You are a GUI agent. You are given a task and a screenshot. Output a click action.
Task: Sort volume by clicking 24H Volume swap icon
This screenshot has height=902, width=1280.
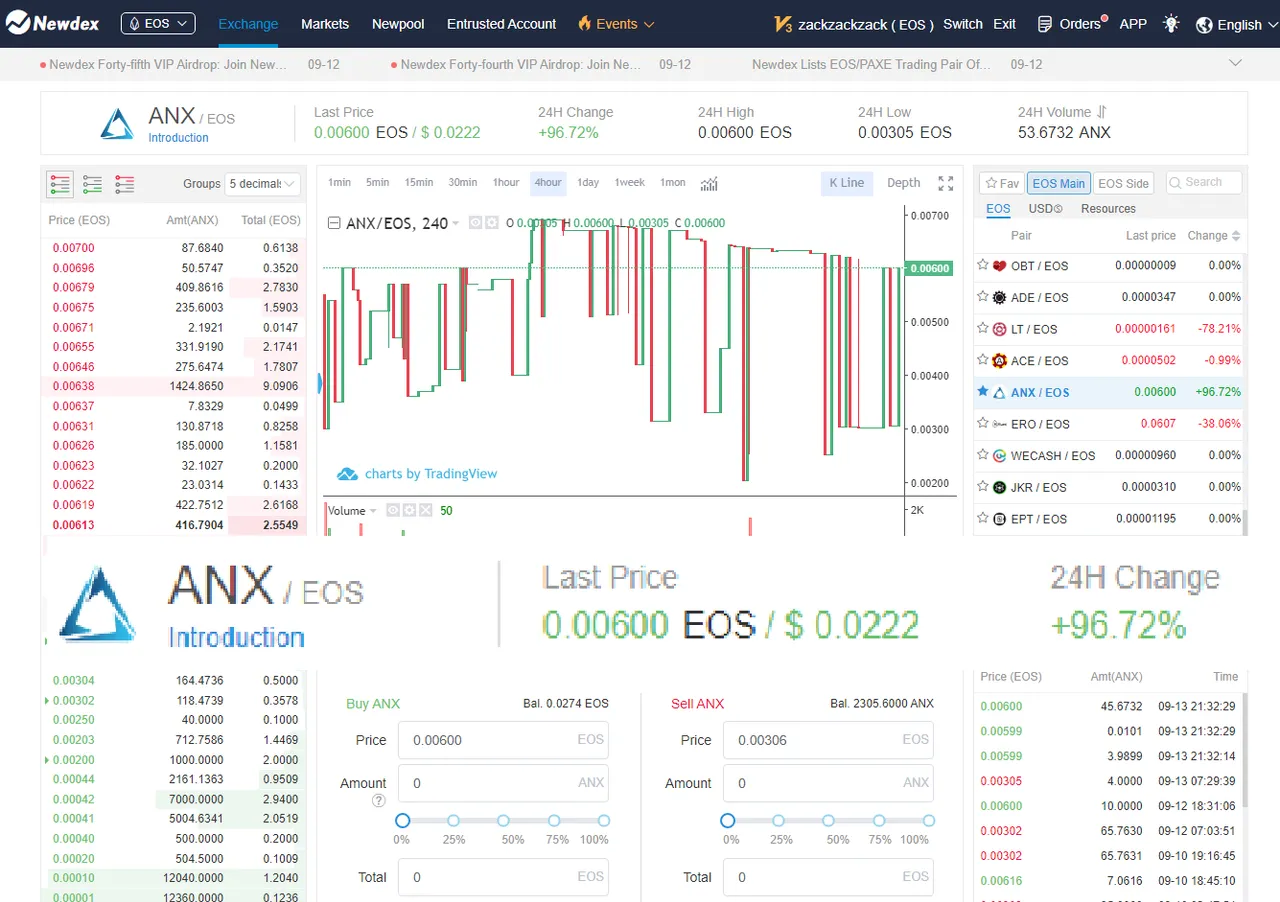[1101, 112]
